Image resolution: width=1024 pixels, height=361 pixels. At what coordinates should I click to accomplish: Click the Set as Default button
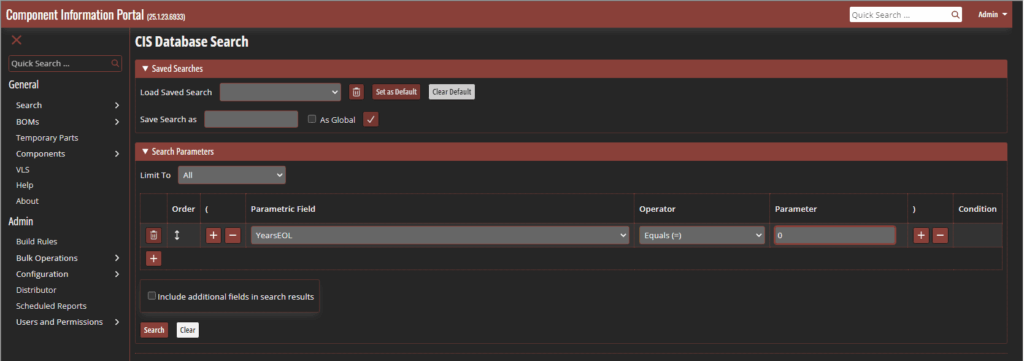pos(396,92)
